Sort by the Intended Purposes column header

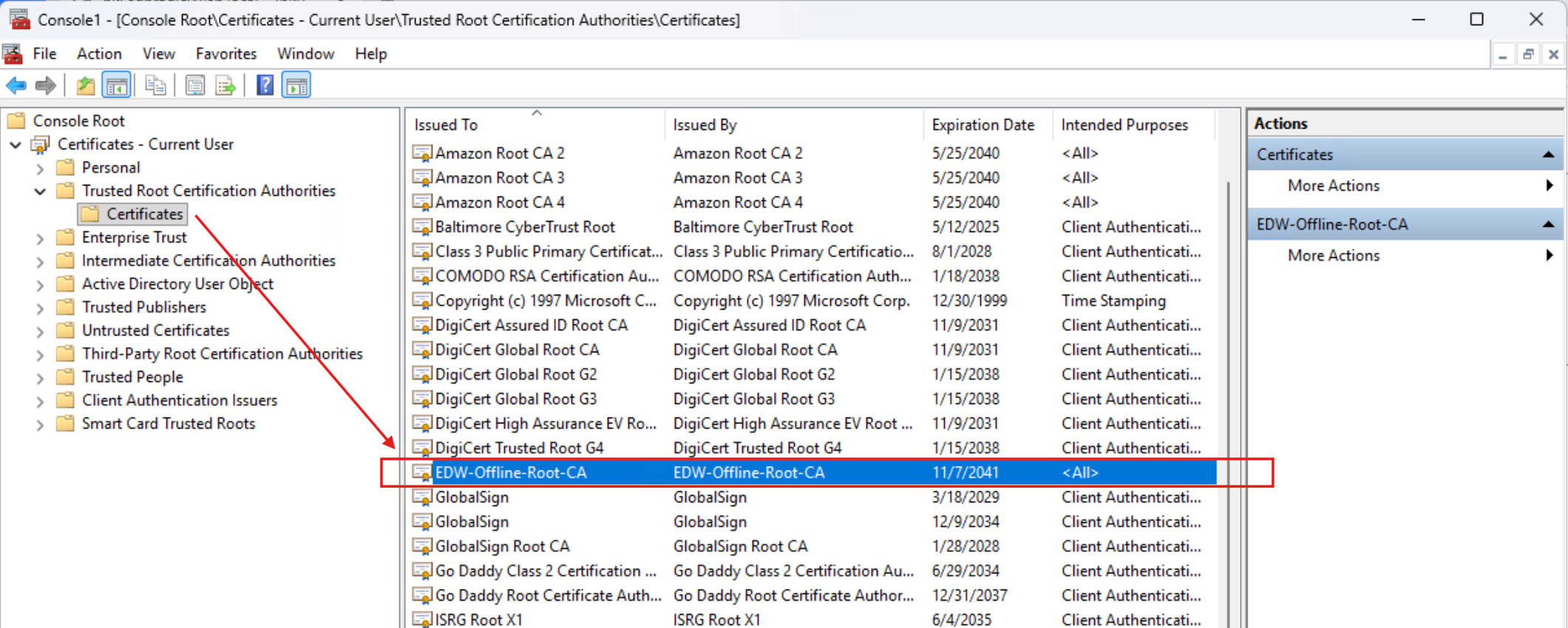(1133, 125)
